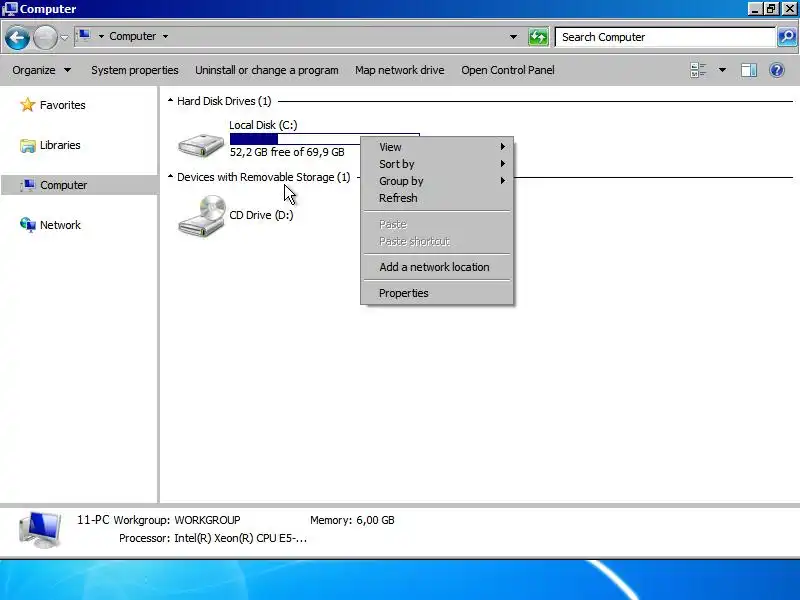This screenshot has width=800, height=600.
Task: Click the greyed Forward navigation button
Action: 45,37
